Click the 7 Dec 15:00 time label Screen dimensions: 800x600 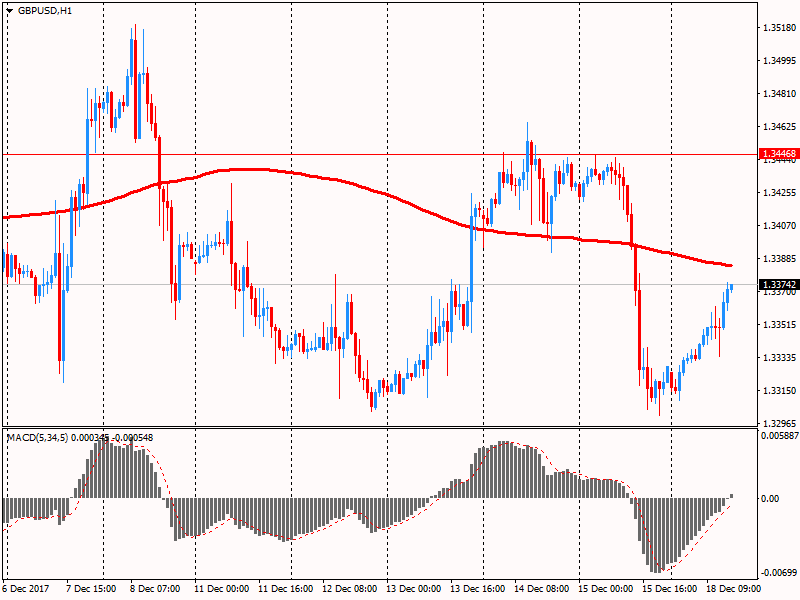coord(91,588)
